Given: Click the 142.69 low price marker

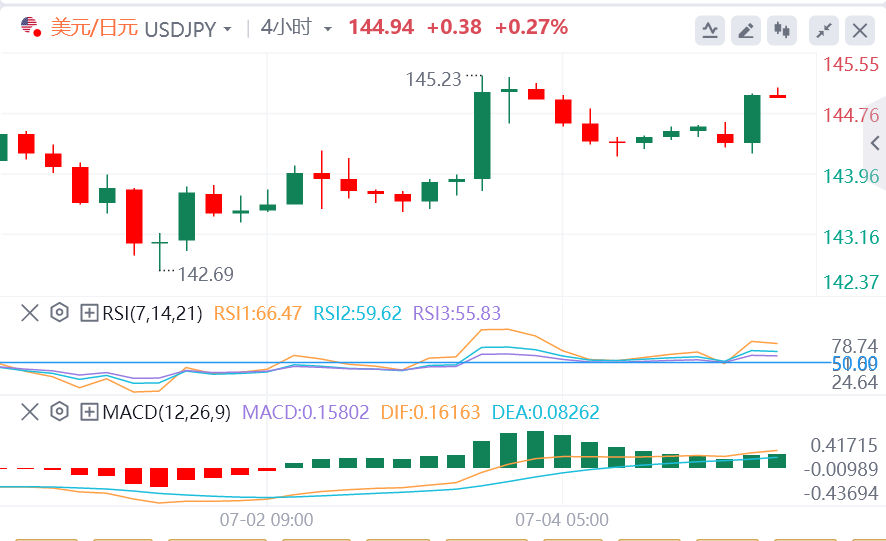Looking at the screenshot, I should tap(206, 274).
